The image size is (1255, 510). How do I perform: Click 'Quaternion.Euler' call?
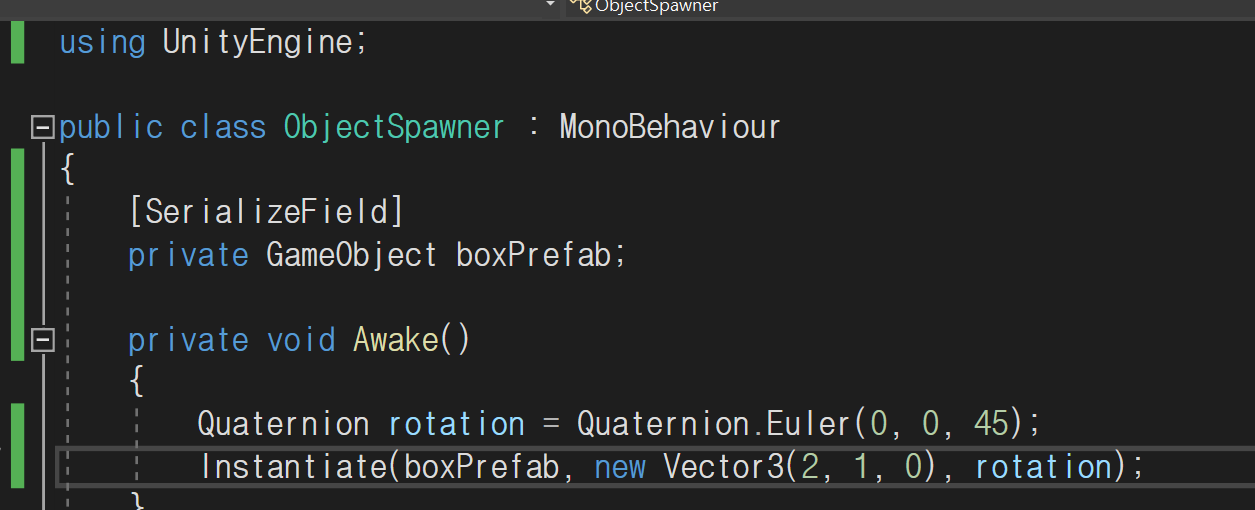pos(713,424)
